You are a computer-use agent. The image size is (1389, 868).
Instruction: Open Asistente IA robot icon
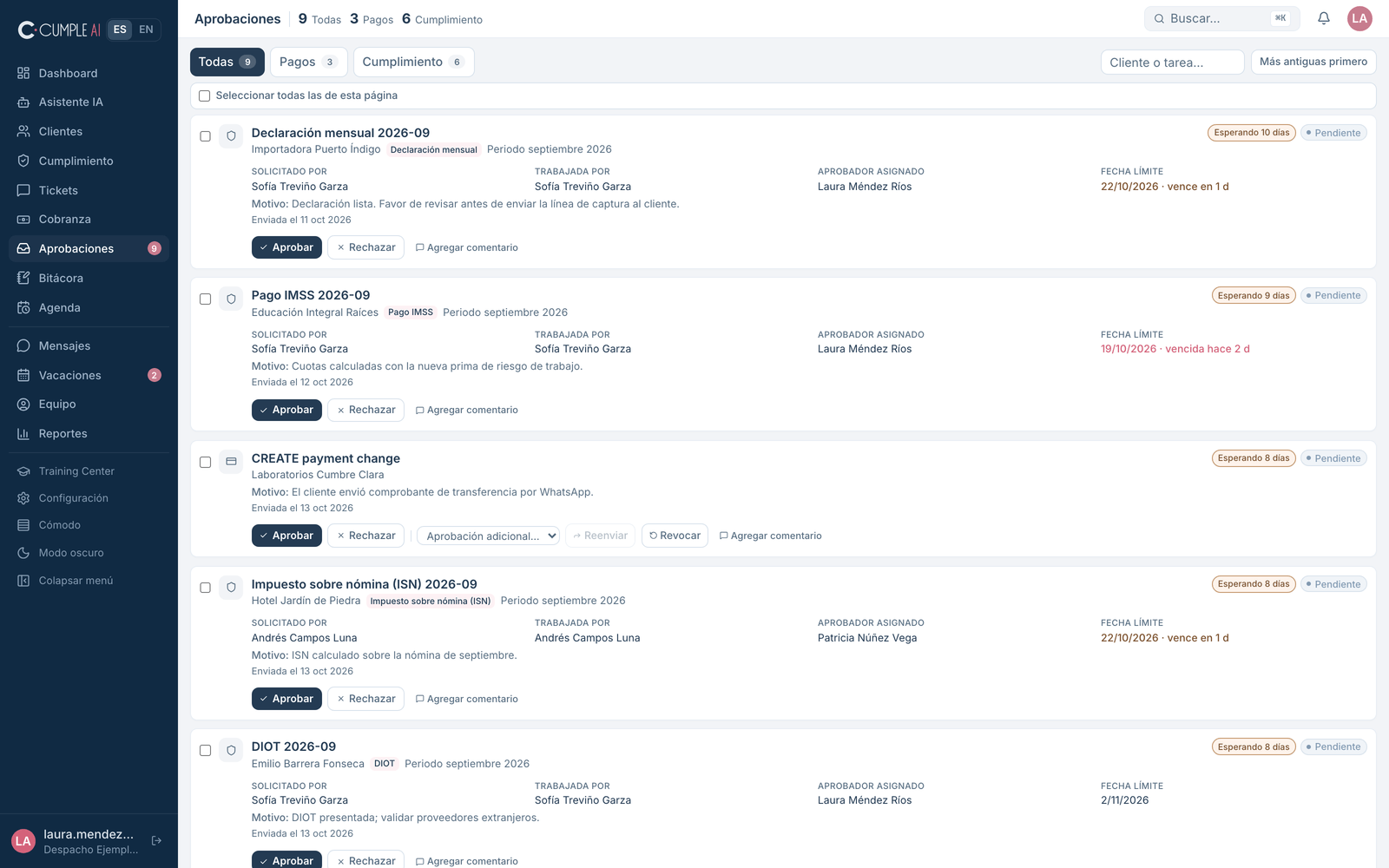pos(23,102)
